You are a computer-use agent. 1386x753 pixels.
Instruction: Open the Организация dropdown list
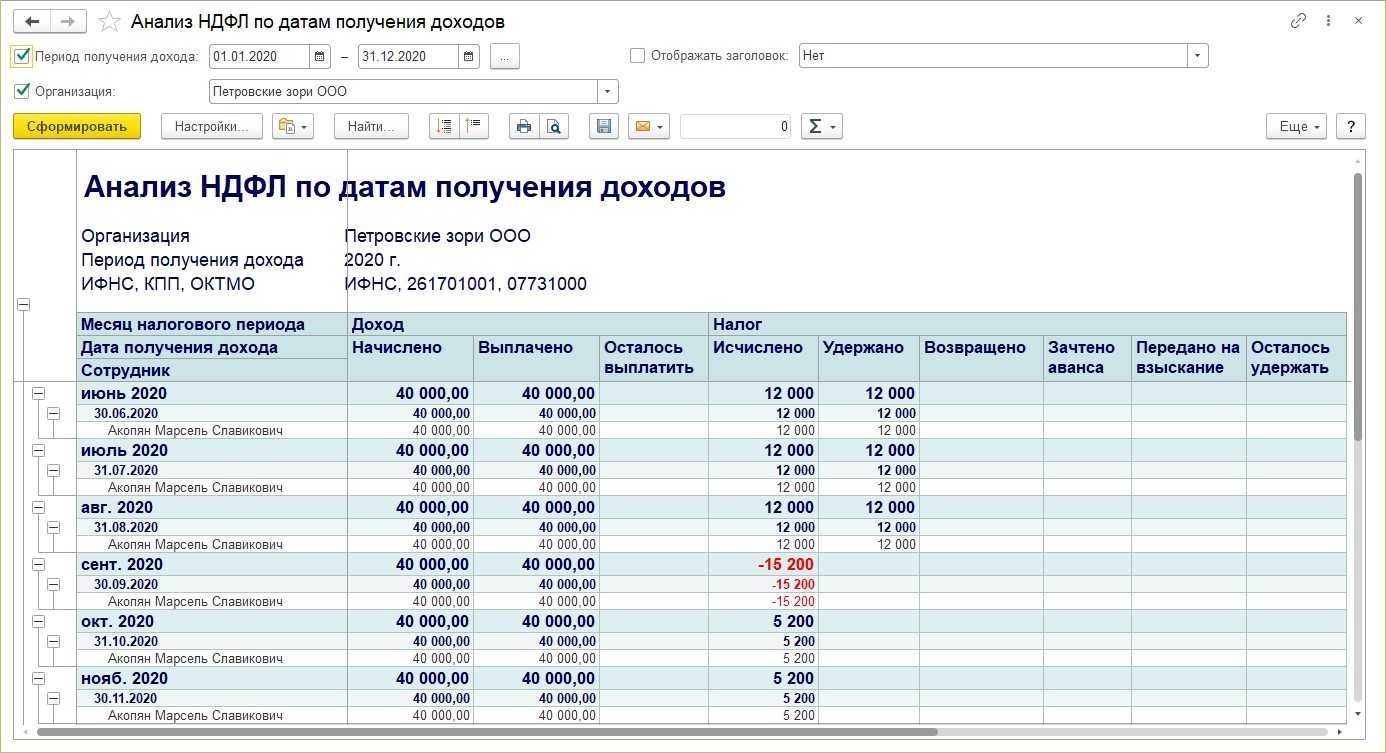tap(608, 92)
